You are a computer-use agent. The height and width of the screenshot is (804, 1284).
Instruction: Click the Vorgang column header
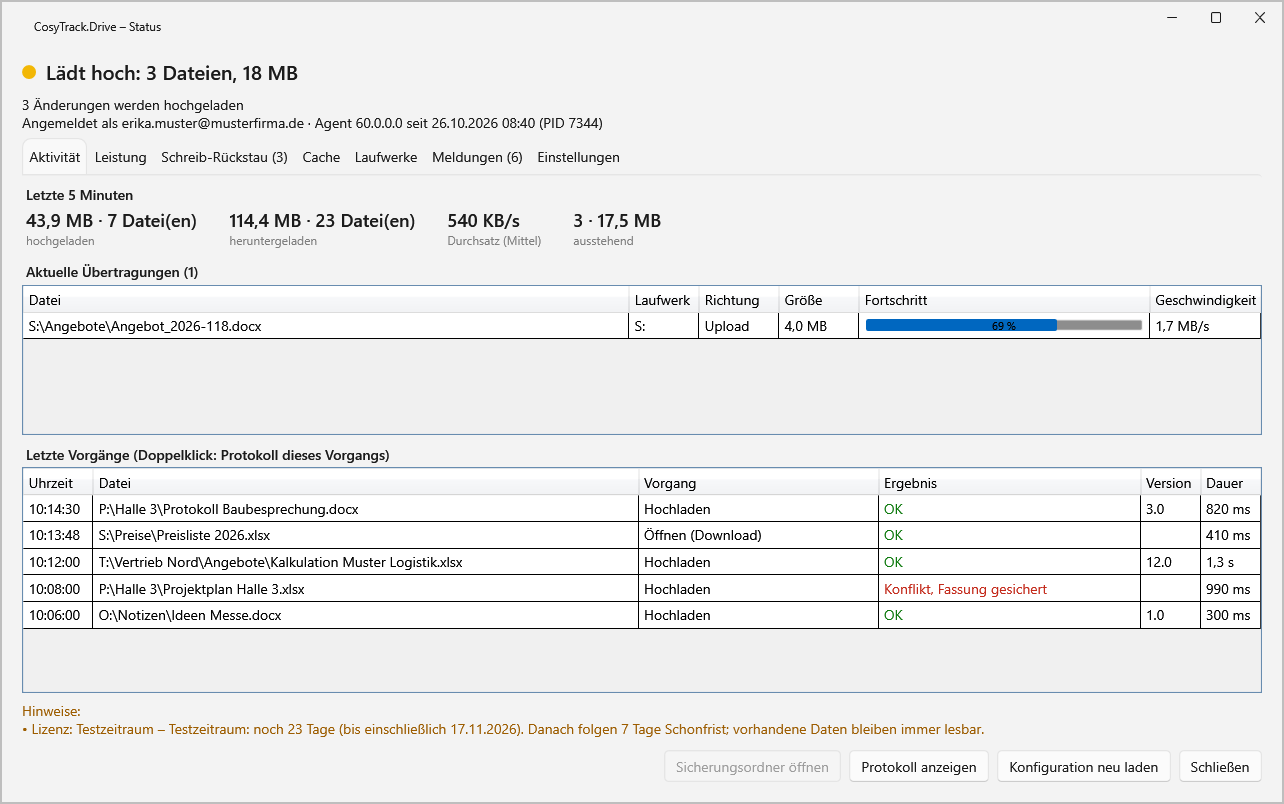tap(758, 483)
